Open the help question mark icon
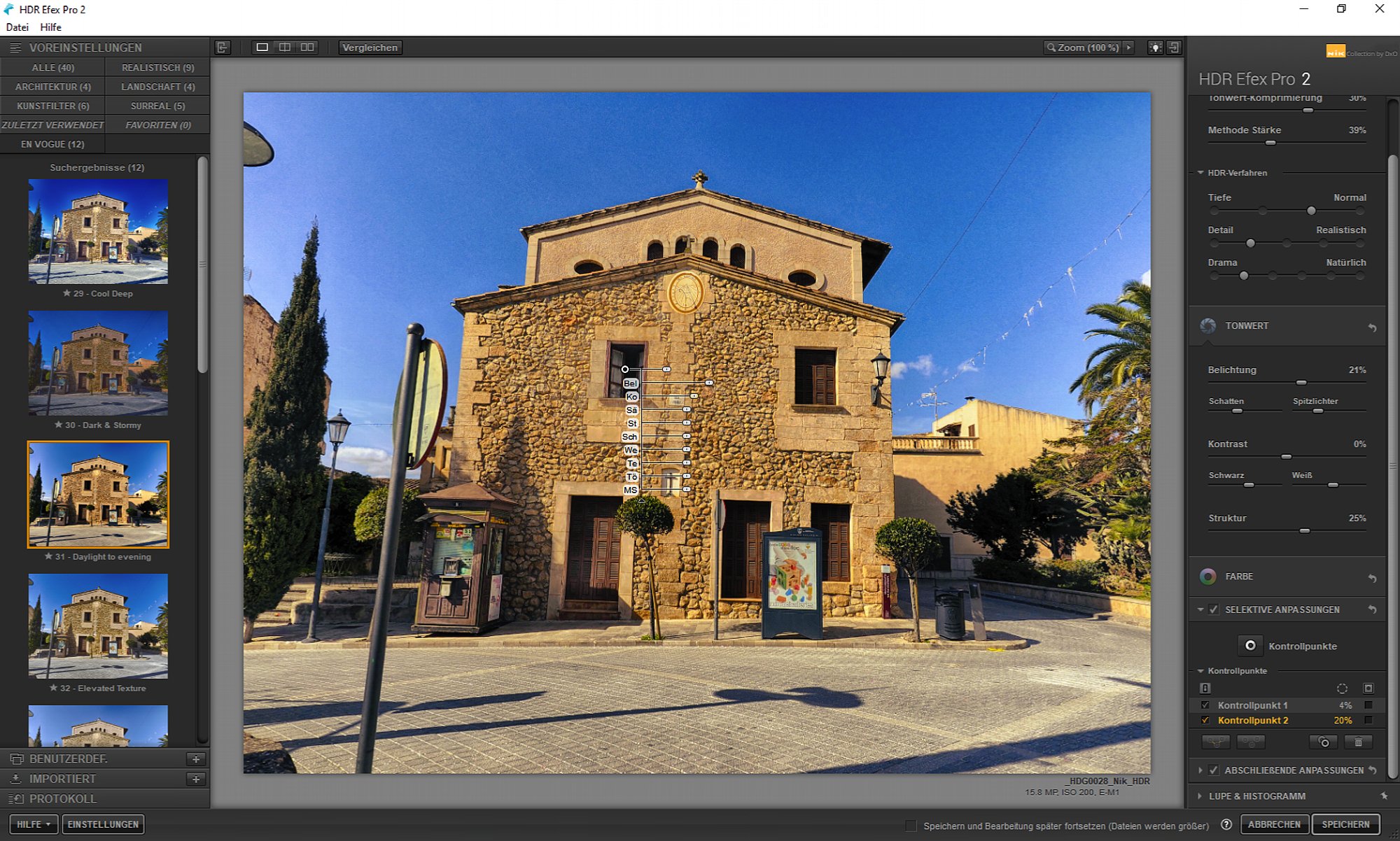 point(1226,825)
